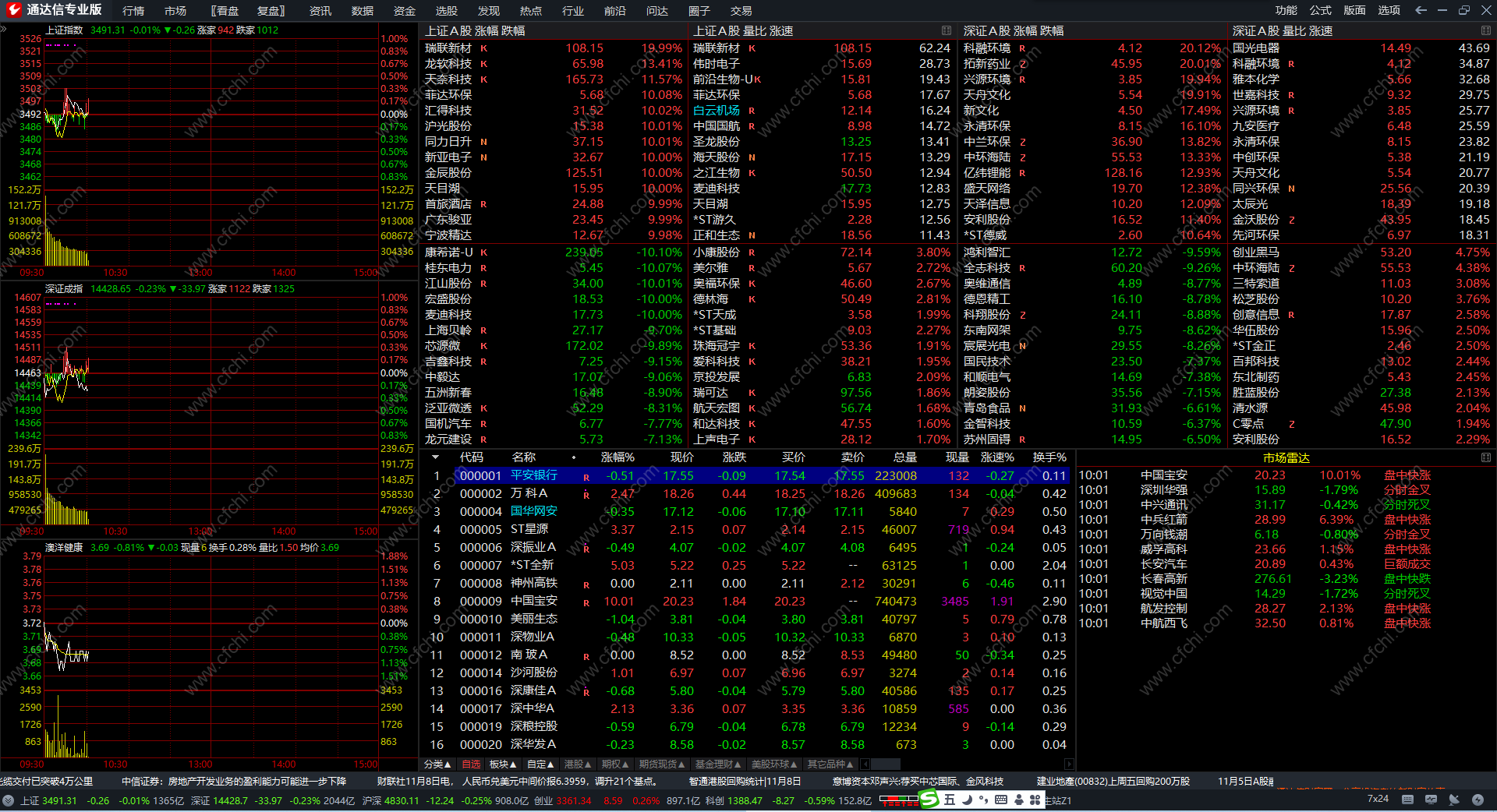Open the 资讯 menu

point(320,11)
